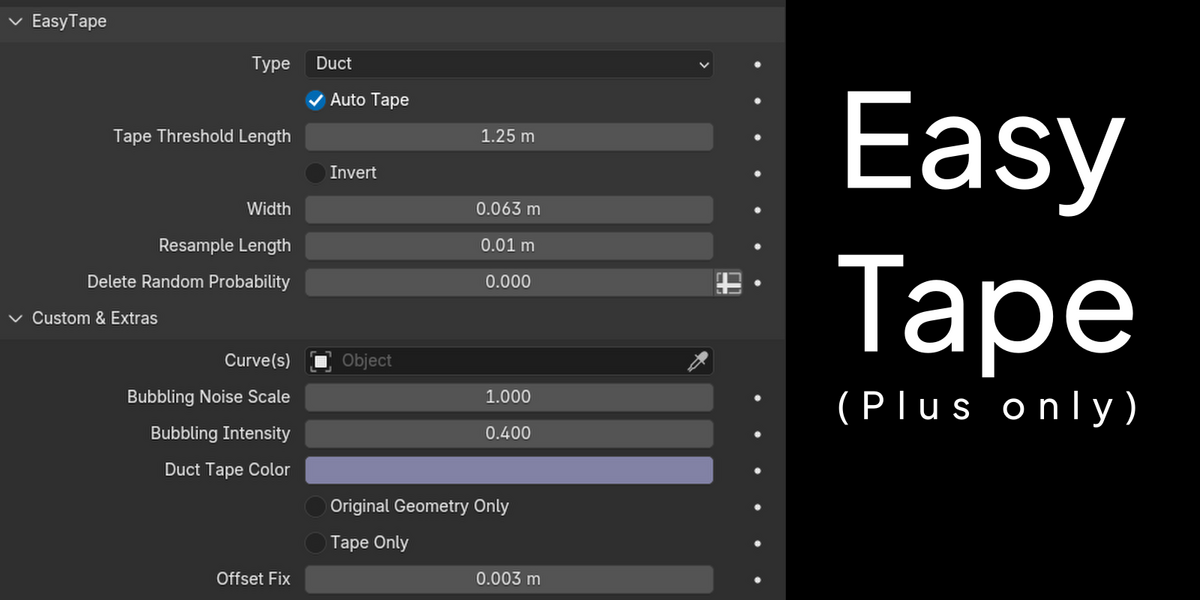Click animate dot beside Duct Tape Color

(758, 471)
